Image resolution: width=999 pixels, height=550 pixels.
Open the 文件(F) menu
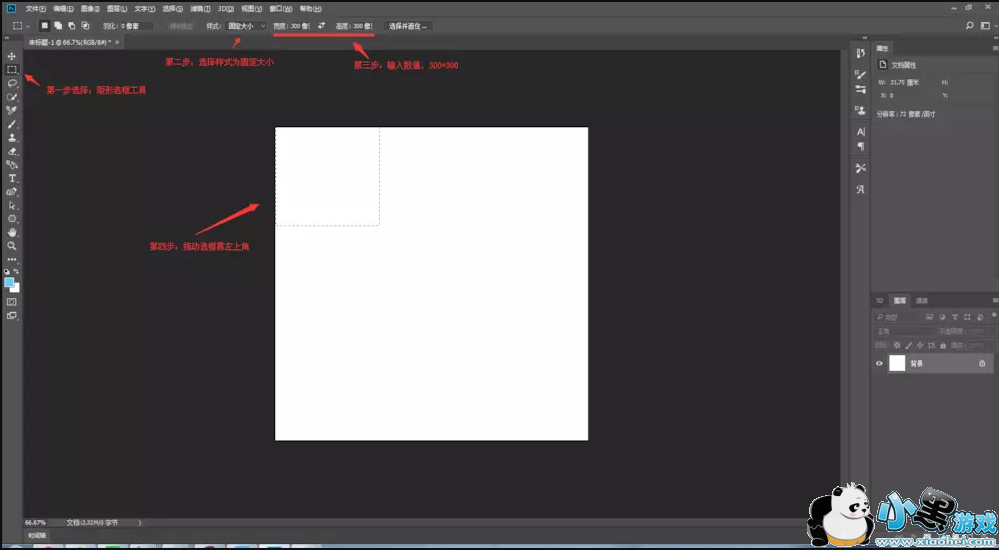click(x=35, y=8)
